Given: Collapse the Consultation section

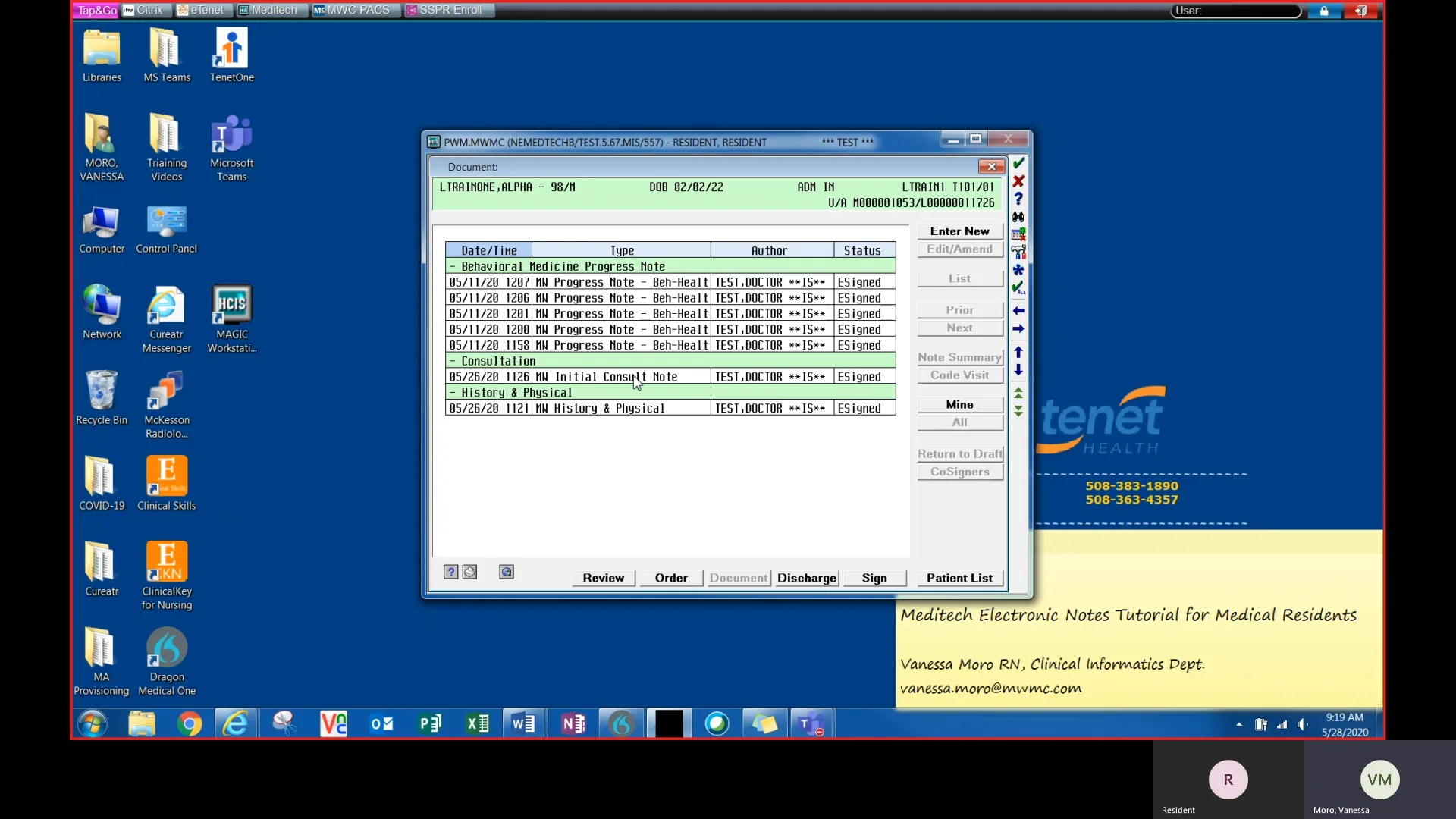Looking at the screenshot, I should point(453,360).
